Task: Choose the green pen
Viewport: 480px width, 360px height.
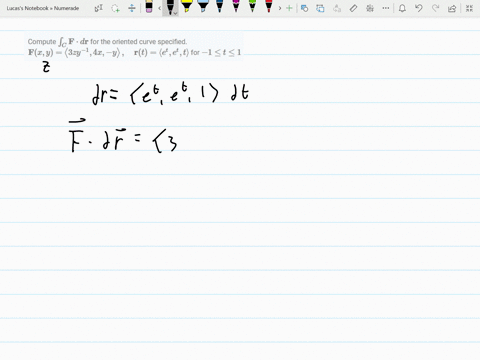Action: tap(252, 7)
